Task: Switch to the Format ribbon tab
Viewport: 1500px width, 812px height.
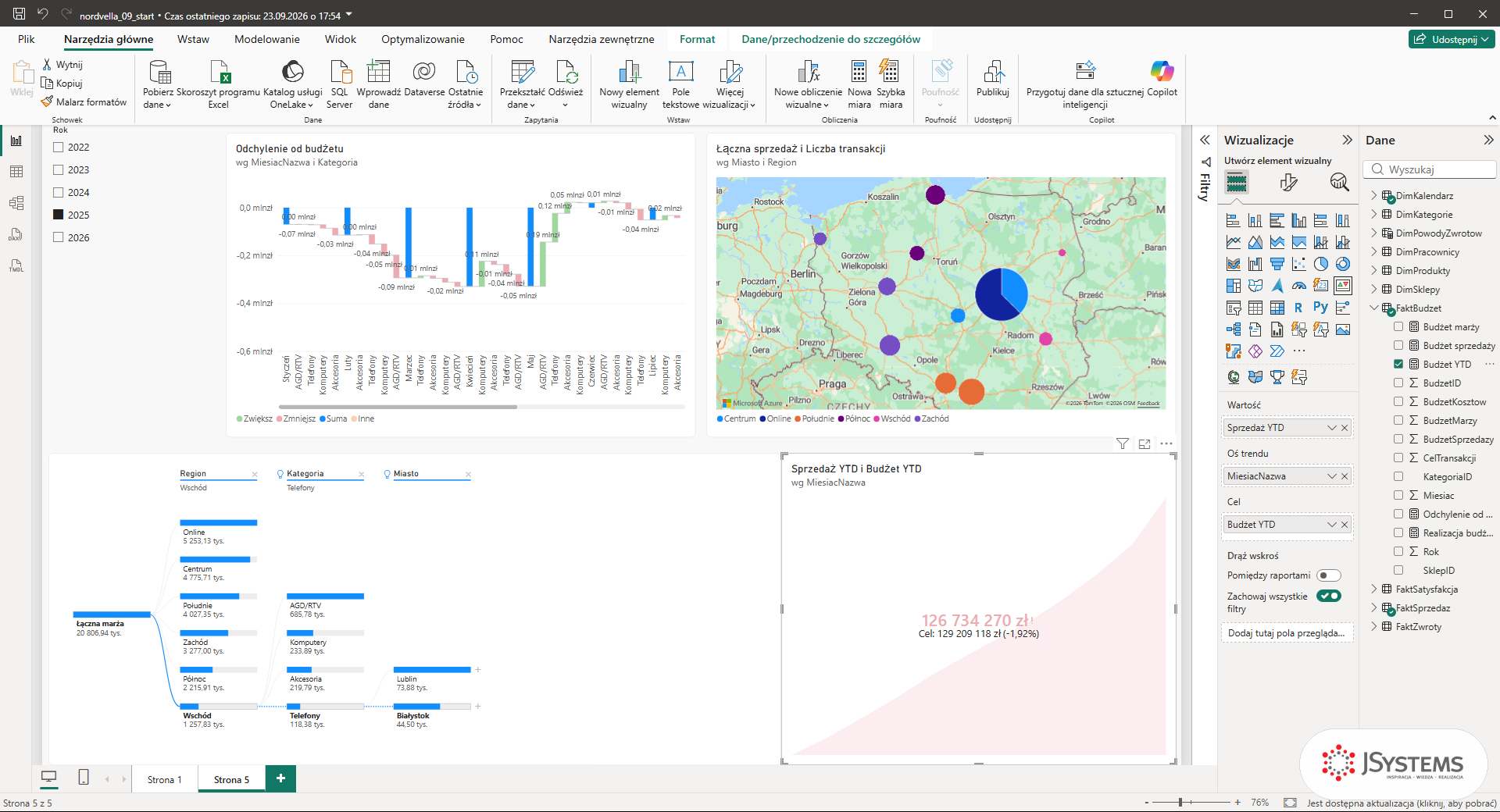Action: [698, 39]
